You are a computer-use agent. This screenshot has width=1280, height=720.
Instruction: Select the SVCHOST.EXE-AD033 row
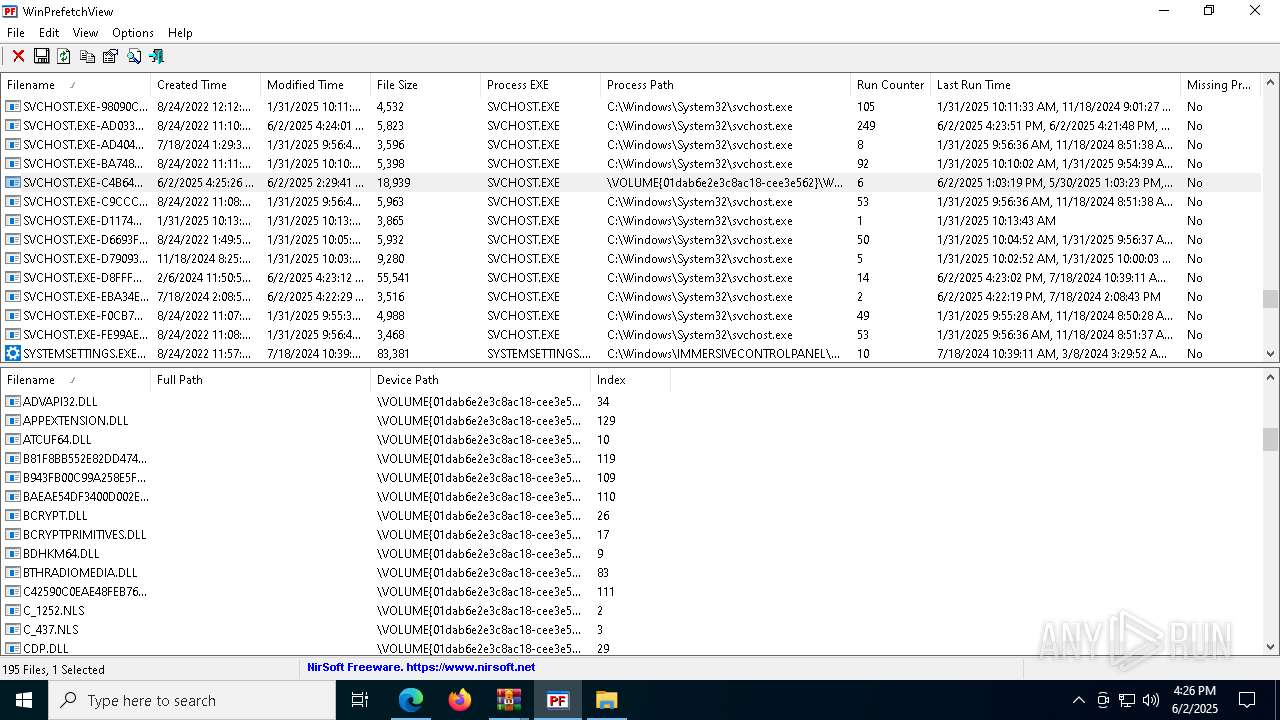click(631, 126)
